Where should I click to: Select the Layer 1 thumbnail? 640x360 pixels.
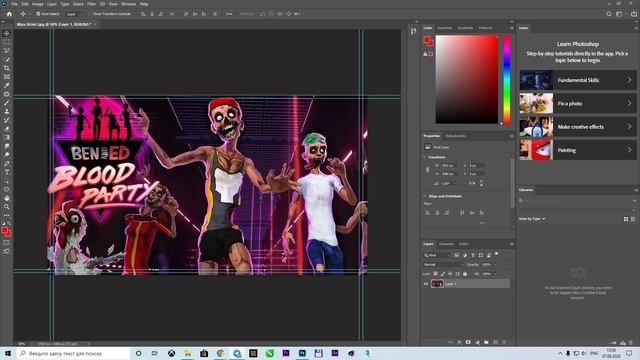click(x=437, y=284)
